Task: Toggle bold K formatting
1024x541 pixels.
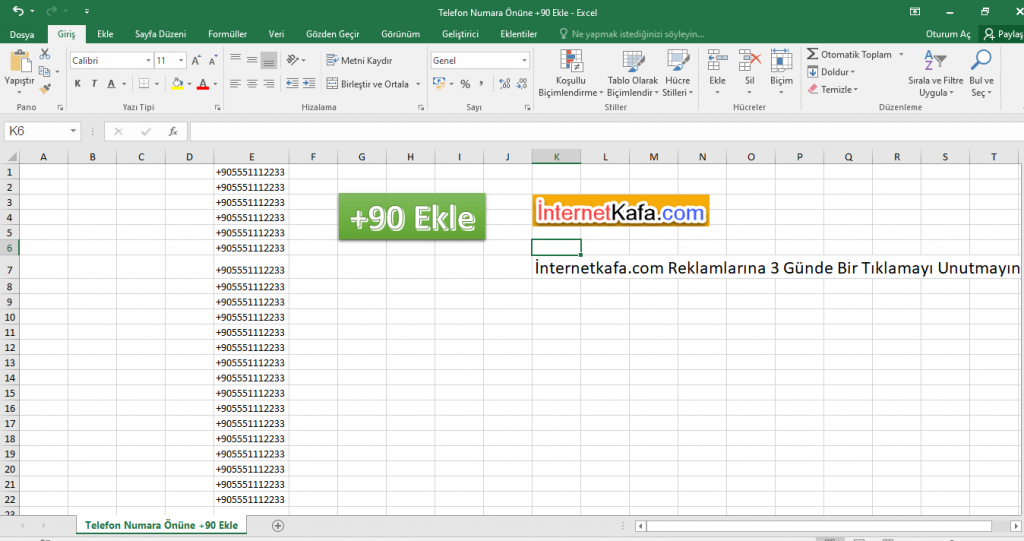Action: tap(78, 84)
